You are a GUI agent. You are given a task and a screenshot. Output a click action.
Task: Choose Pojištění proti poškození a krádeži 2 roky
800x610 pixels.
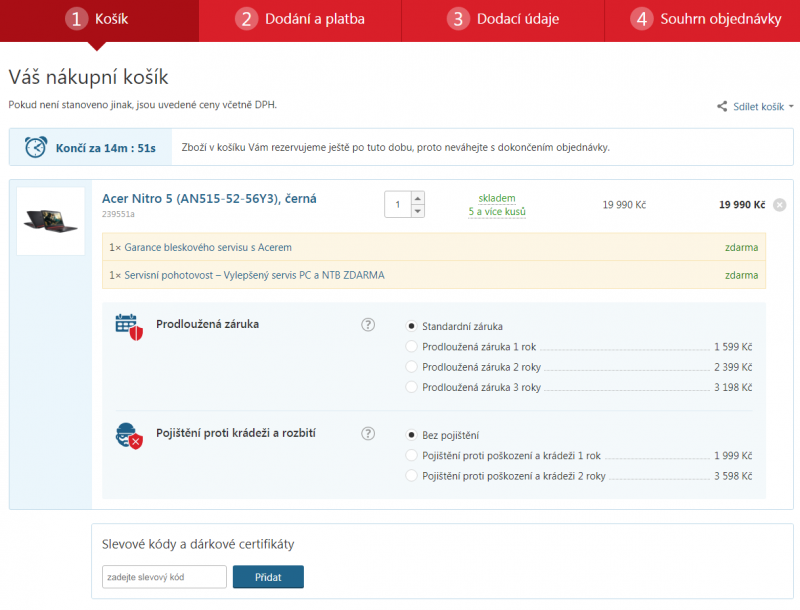411,476
